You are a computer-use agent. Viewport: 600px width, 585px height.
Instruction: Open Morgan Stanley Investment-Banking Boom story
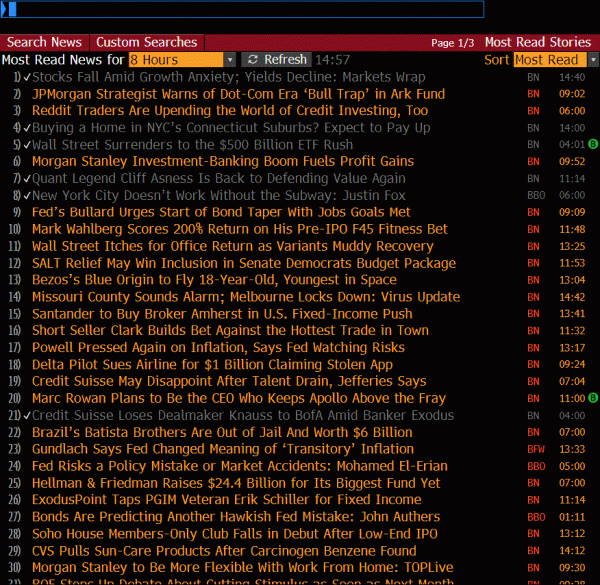coord(223,161)
